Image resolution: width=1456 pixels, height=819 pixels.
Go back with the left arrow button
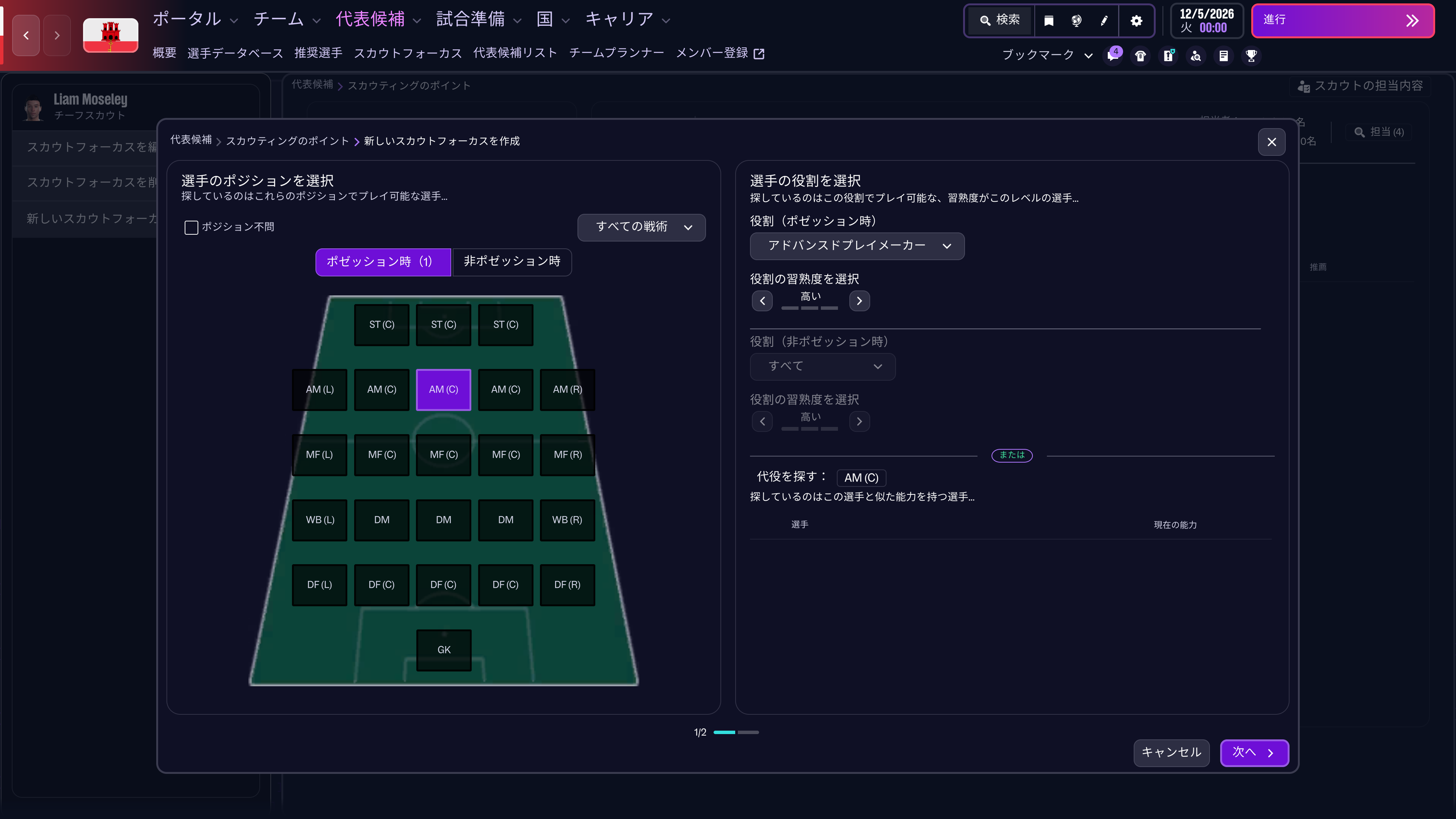click(x=26, y=35)
